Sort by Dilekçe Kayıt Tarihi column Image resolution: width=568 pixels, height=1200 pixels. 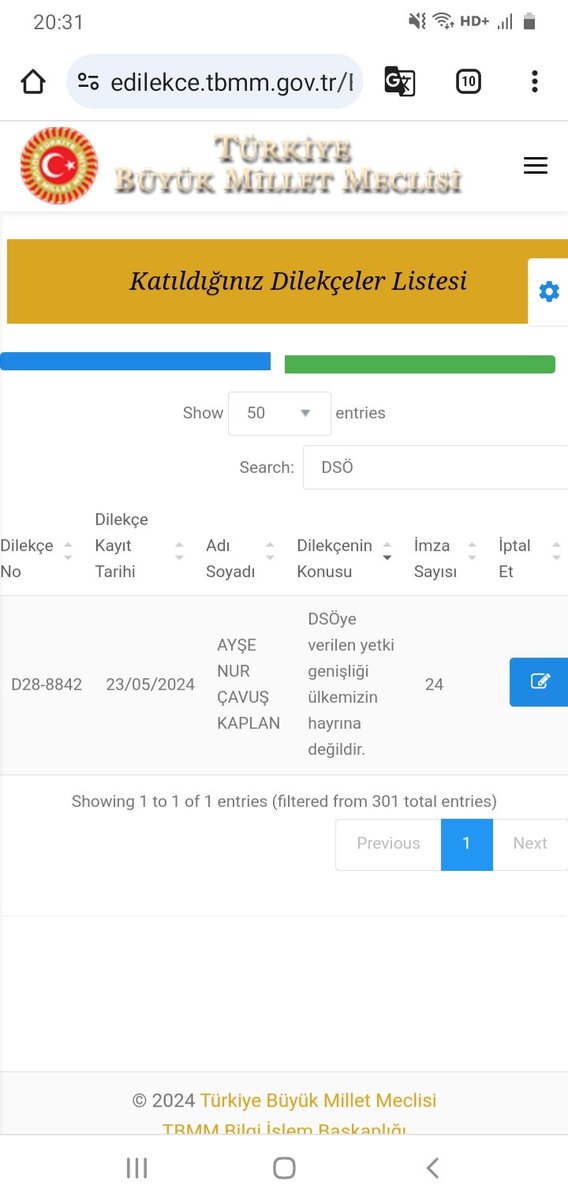tap(139, 546)
